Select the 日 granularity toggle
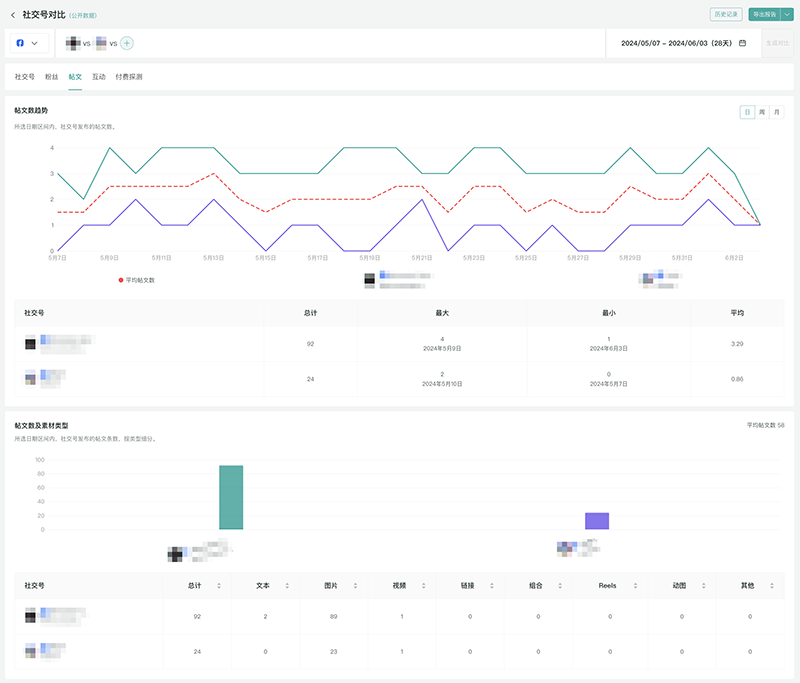 [x=747, y=112]
